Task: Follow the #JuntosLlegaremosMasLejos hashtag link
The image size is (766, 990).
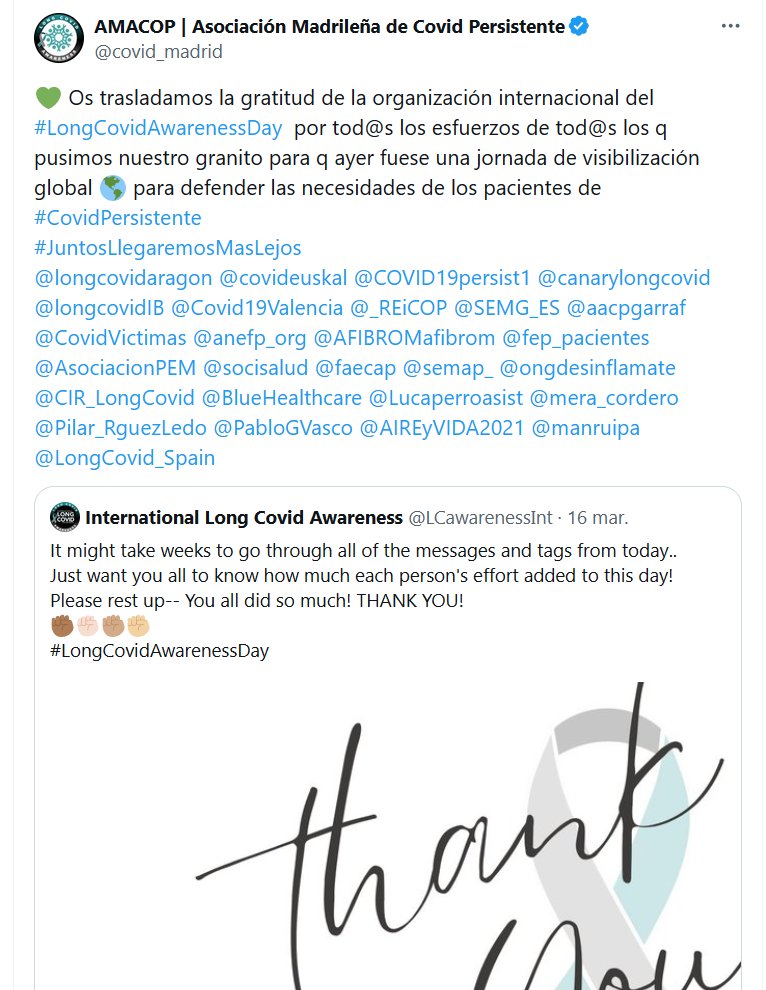Action: [168, 248]
